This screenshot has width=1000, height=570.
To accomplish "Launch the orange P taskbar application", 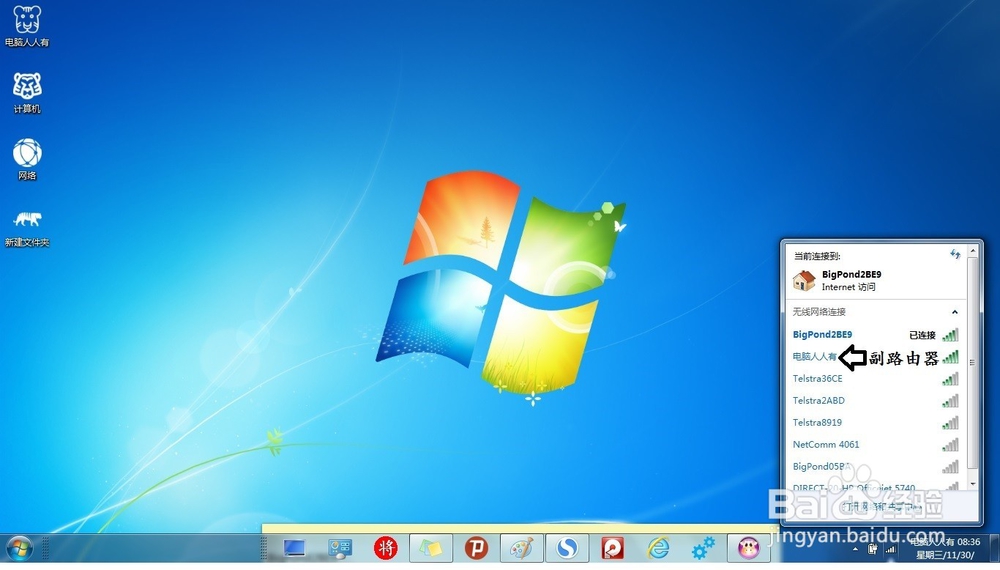I will pos(476,548).
